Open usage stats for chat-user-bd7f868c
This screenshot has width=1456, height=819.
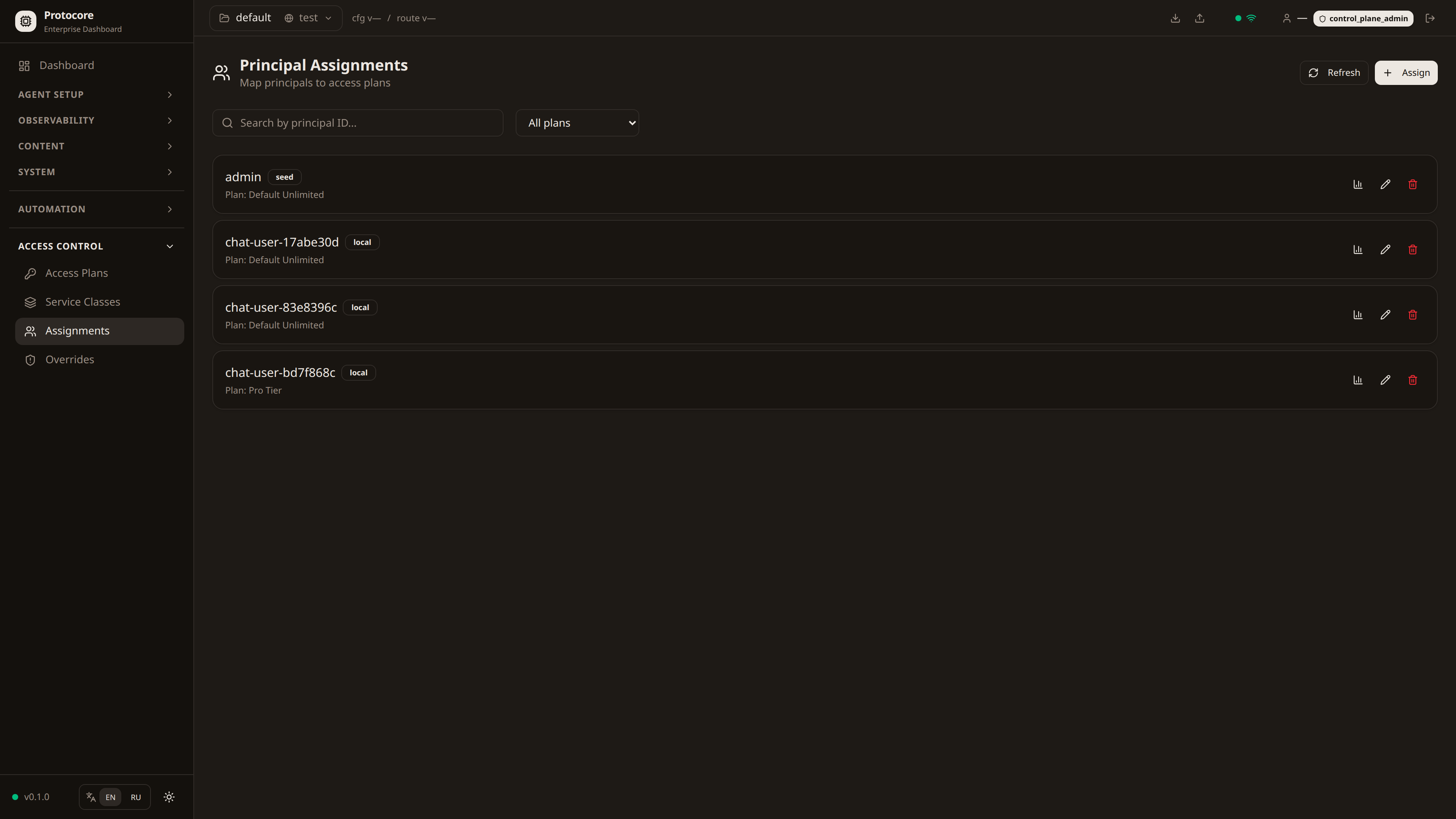pyautogui.click(x=1358, y=380)
